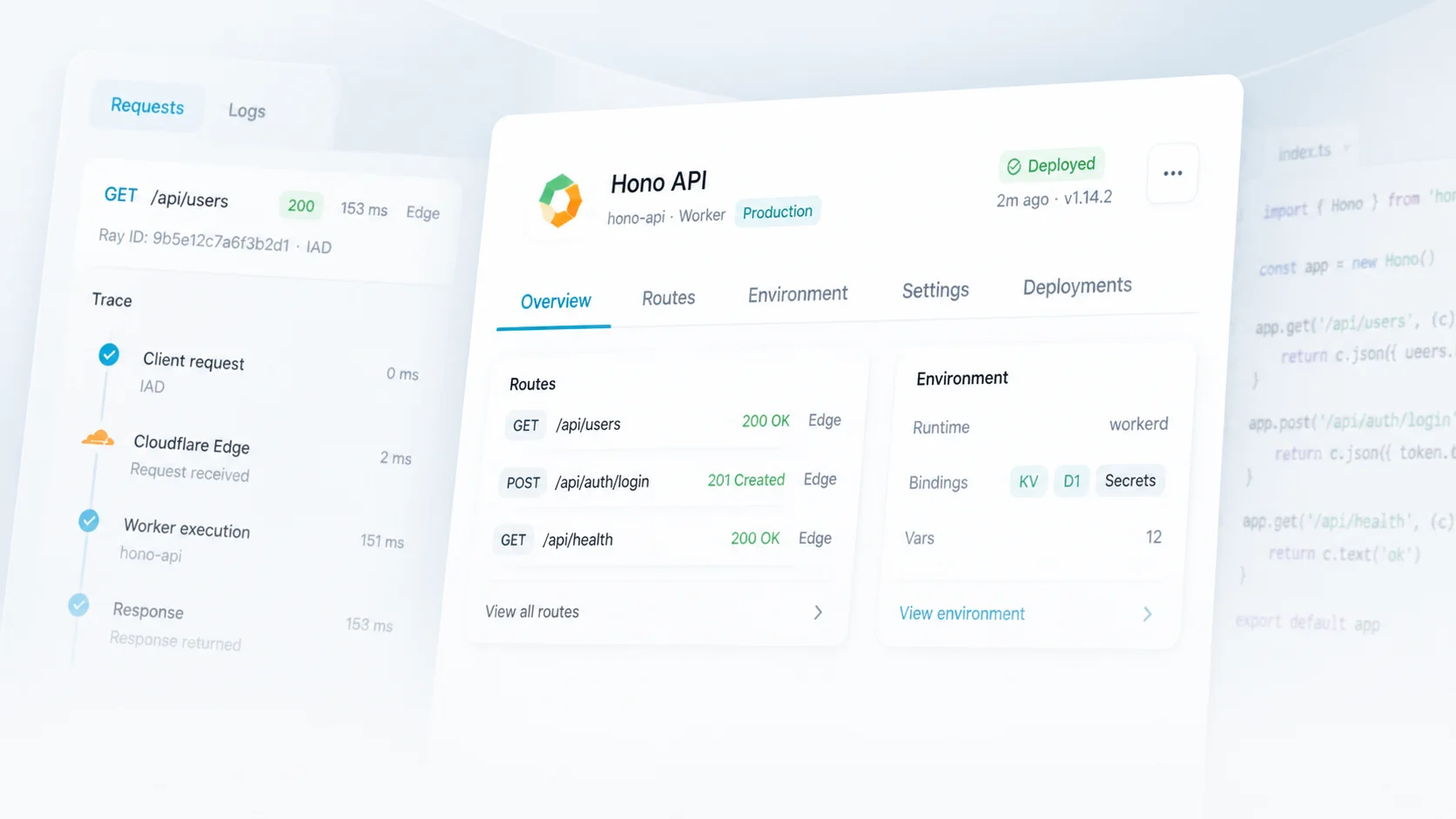Image resolution: width=1456 pixels, height=819 pixels.
Task: Click the Response checkmark icon in trace
Action: click(x=78, y=604)
